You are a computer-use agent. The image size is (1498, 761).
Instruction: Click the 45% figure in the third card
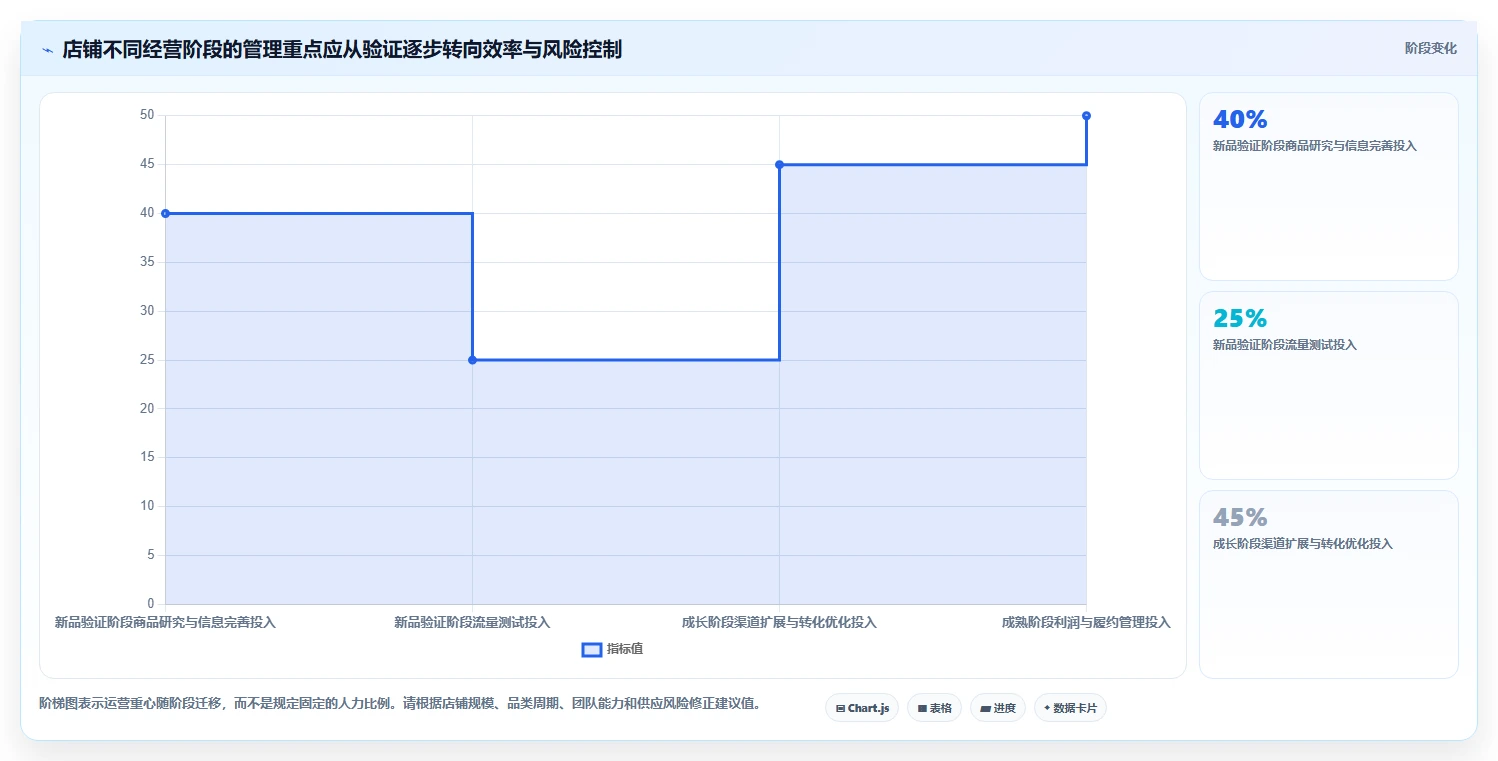[1240, 517]
